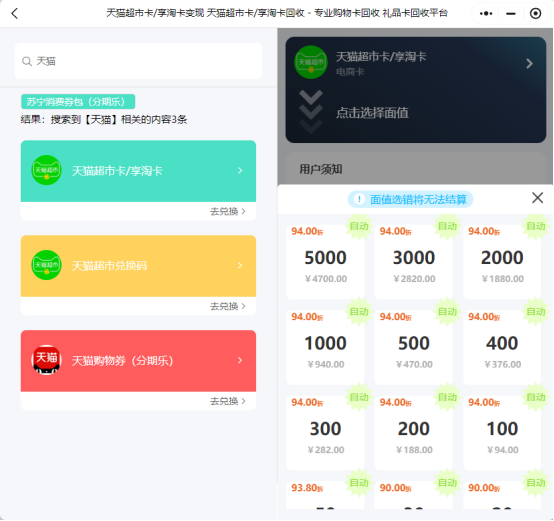
Task: Click the 自动 badge on the 5000 card
Action: click(x=359, y=226)
